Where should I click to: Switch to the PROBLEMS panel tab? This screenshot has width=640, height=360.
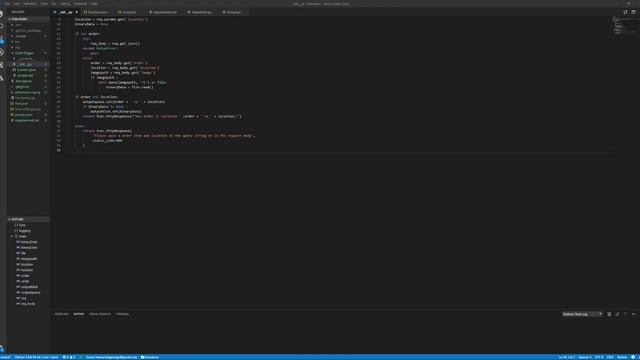click(61, 314)
